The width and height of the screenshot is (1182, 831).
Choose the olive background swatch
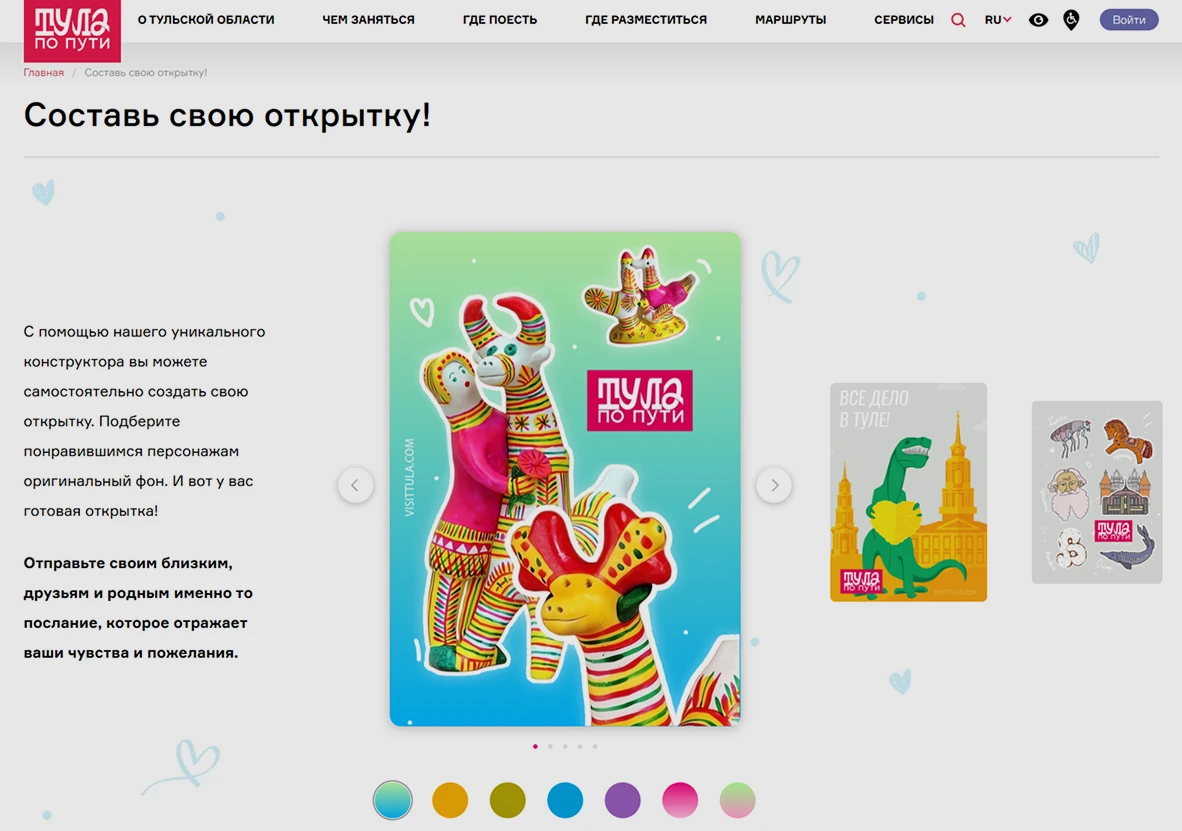click(x=507, y=800)
